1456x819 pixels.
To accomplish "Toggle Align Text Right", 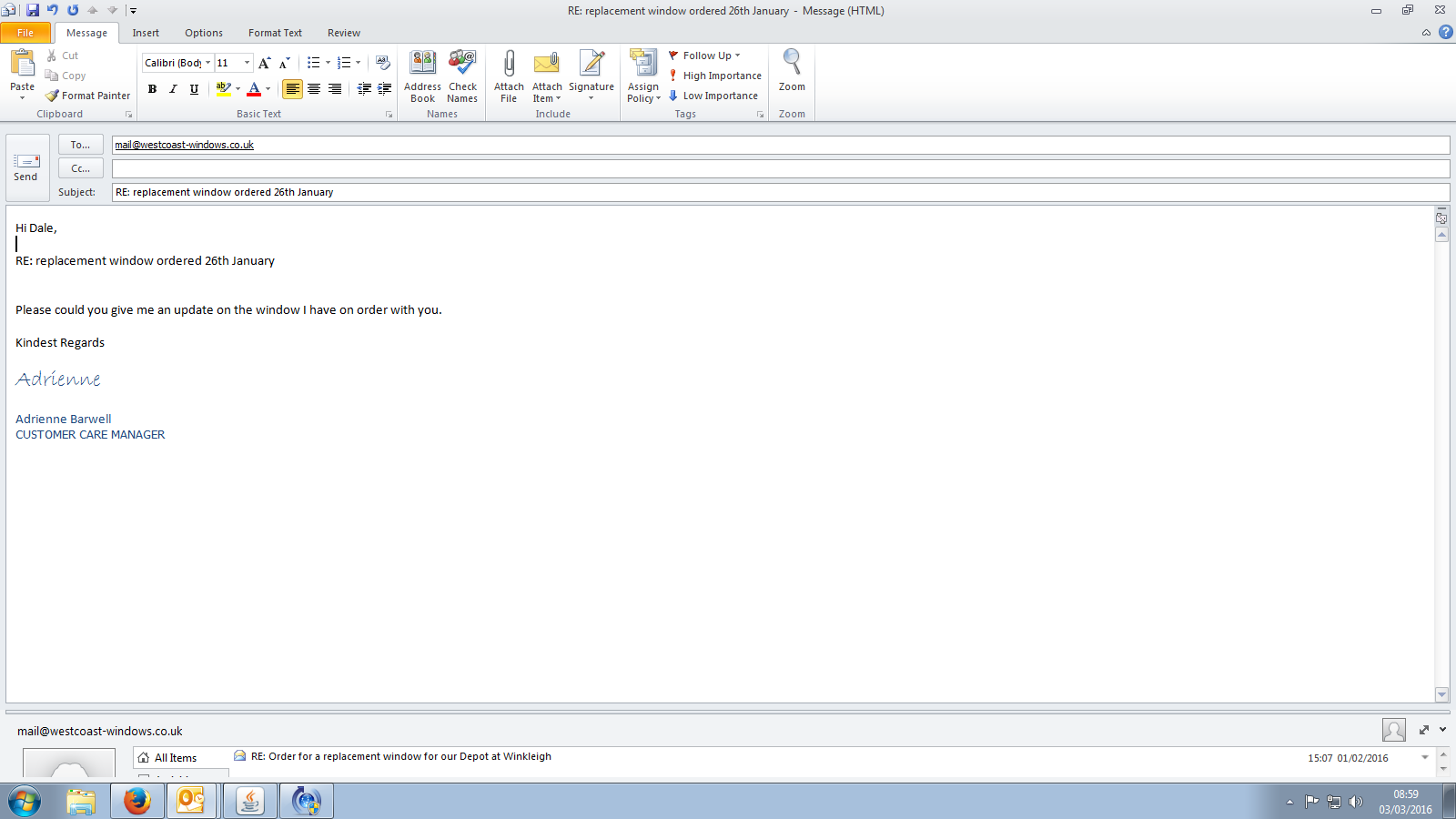I will click(335, 89).
